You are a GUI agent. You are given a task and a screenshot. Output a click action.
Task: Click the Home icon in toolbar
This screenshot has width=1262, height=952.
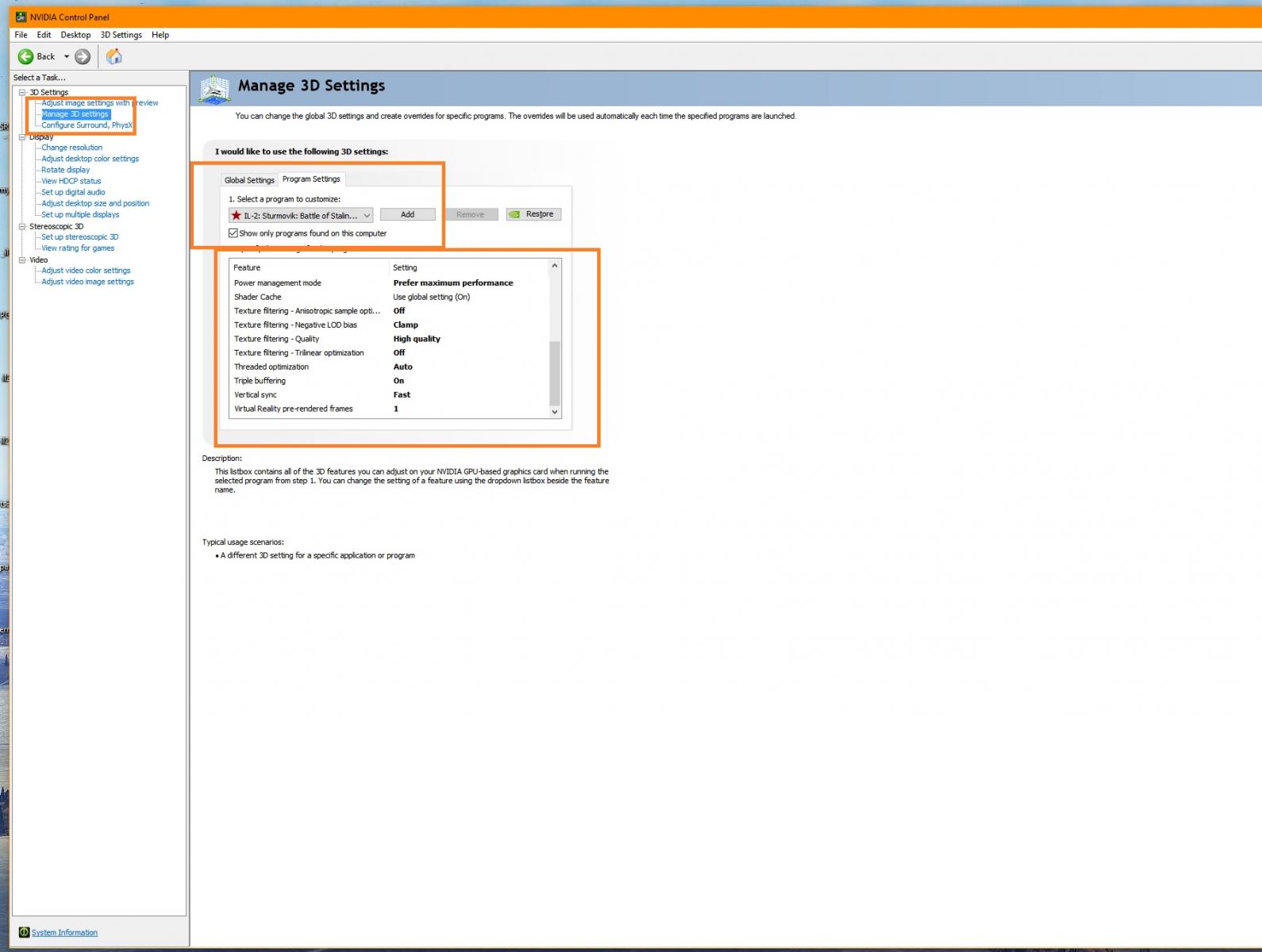click(x=114, y=56)
